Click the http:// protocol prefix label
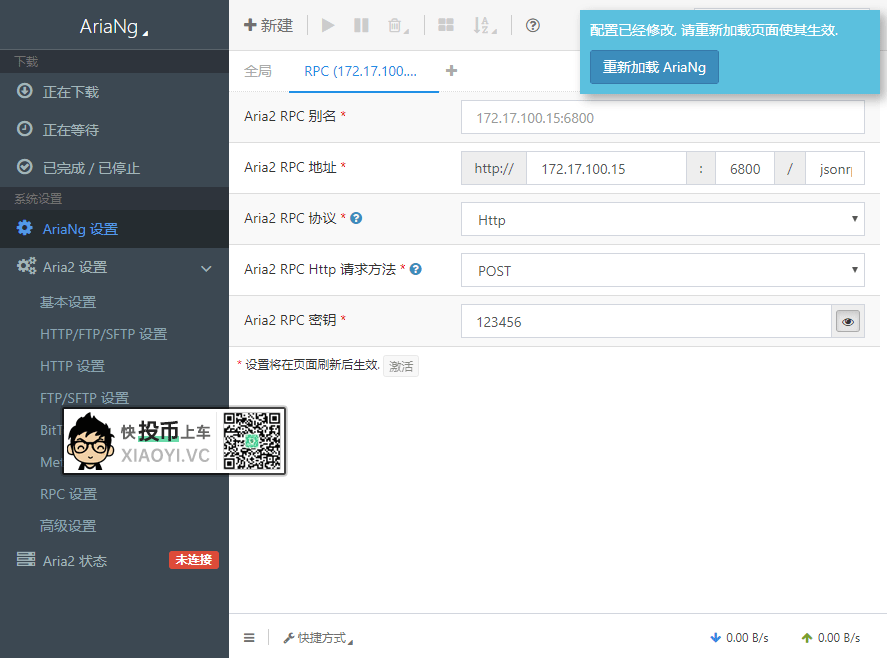The height and width of the screenshot is (658, 887). pyautogui.click(x=494, y=169)
